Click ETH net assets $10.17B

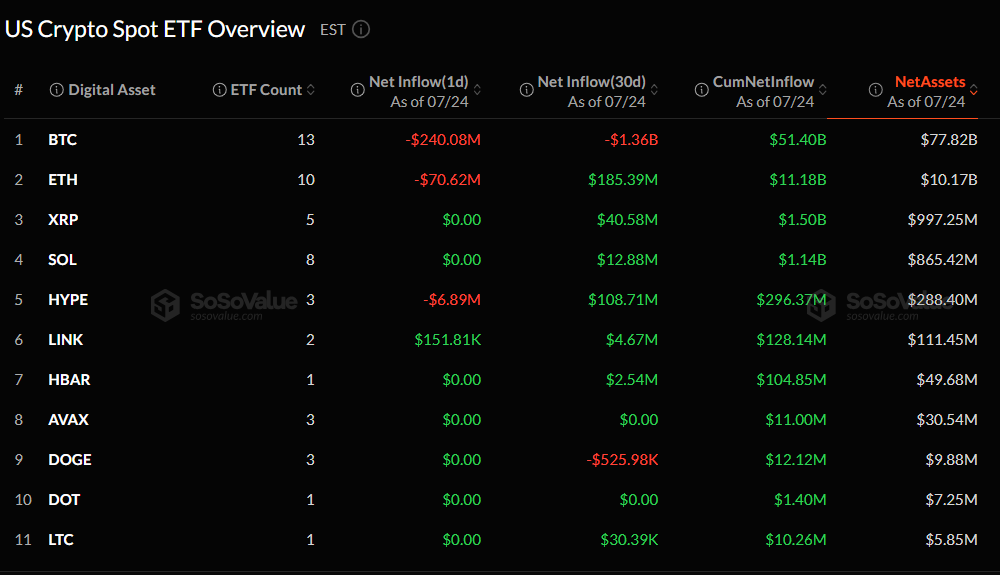(948, 180)
